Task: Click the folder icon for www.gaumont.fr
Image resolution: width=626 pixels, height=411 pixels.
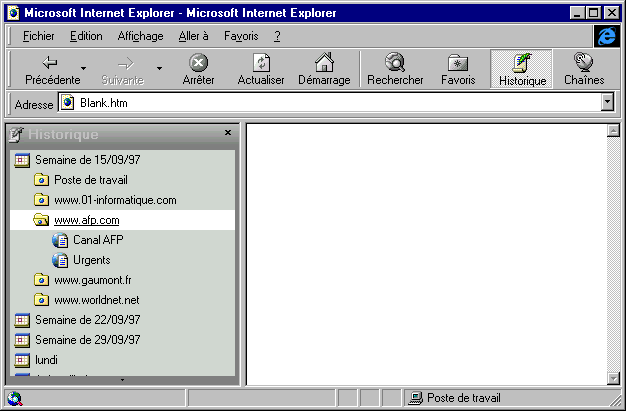Action: pyautogui.click(x=41, y=280)
